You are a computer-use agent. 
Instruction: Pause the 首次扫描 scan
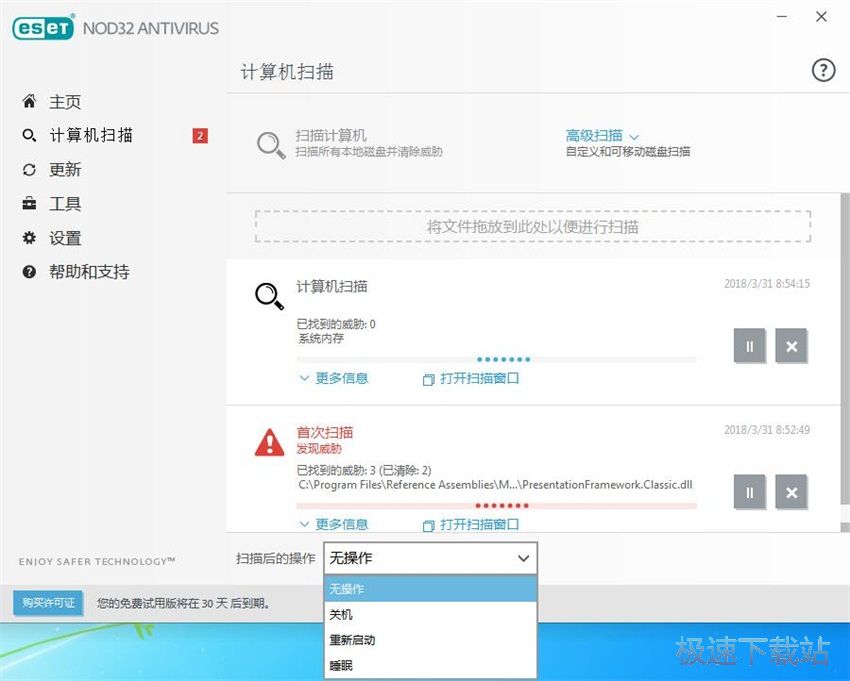pos(750,492)
